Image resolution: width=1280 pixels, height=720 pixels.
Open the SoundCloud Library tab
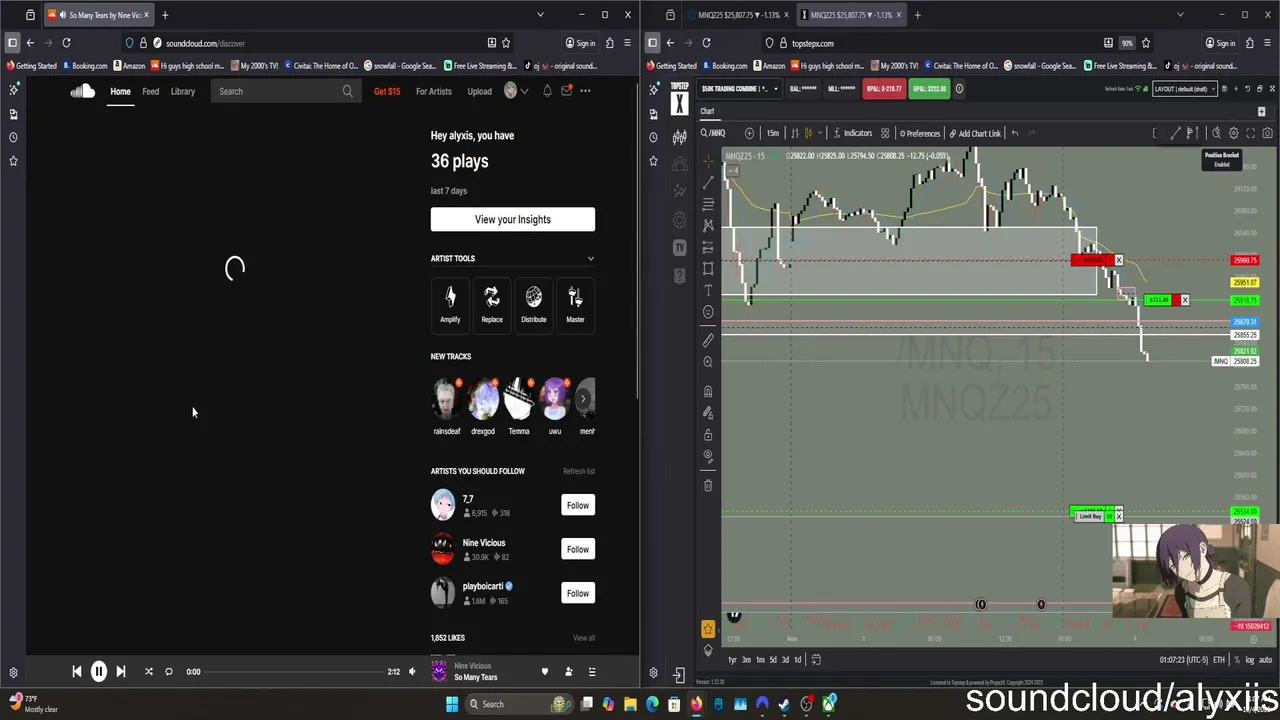182,91
